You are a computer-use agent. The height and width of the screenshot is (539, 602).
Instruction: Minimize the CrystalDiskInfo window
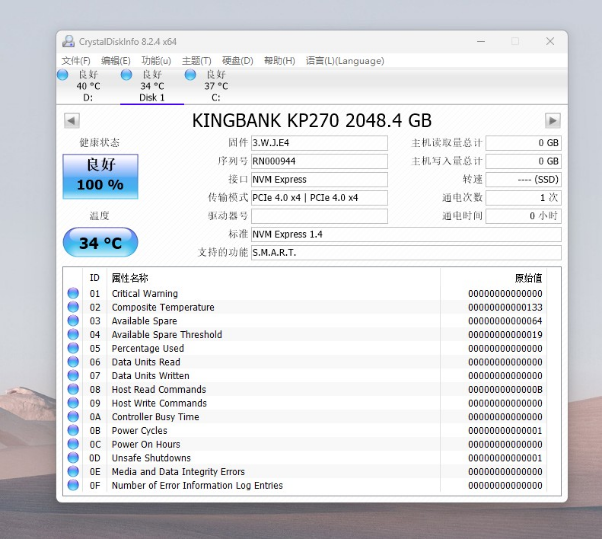tap(481, 41)
